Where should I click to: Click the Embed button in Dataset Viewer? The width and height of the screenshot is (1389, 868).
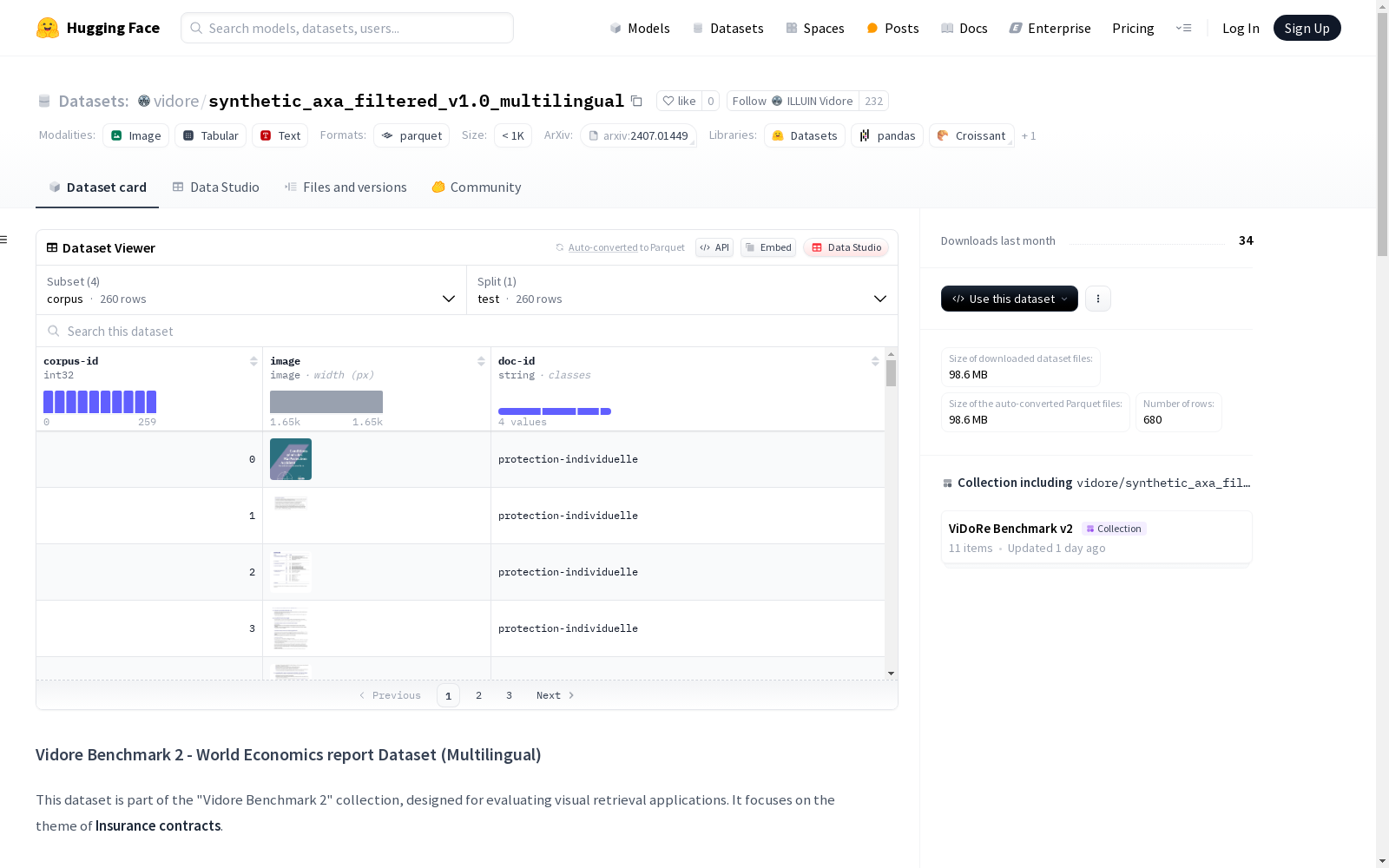(x=768, y=247)
